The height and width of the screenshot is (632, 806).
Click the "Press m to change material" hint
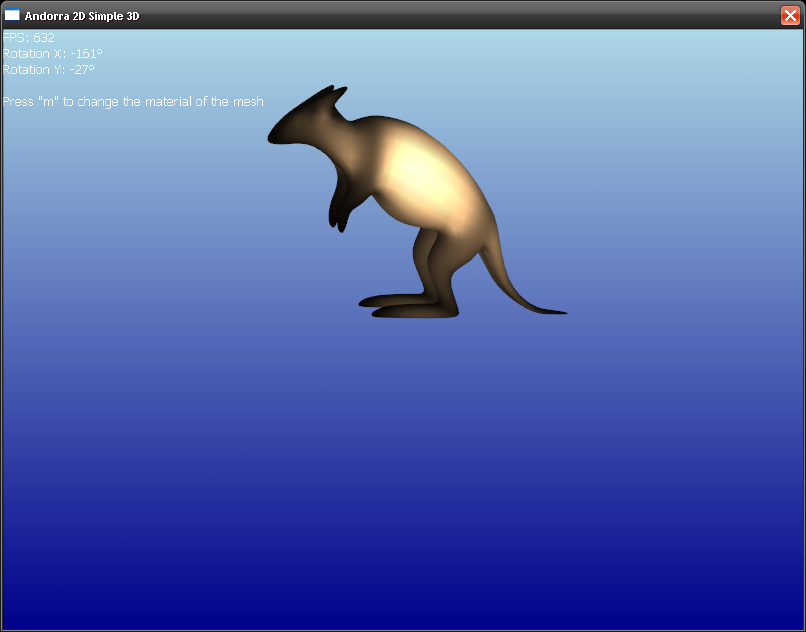coord(133,102)
